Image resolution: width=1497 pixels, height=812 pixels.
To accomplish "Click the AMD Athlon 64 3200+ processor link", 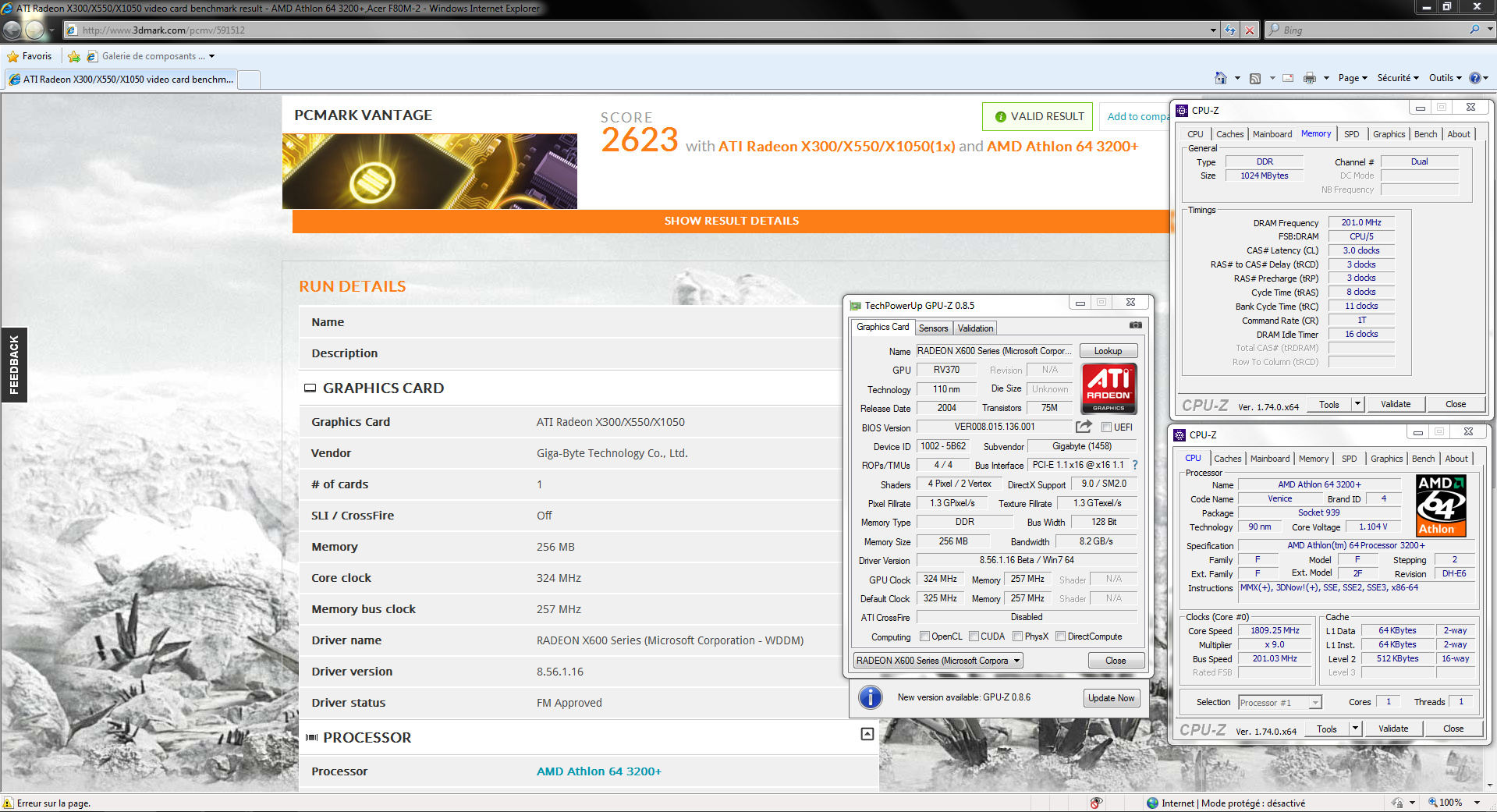I will 599,771.
